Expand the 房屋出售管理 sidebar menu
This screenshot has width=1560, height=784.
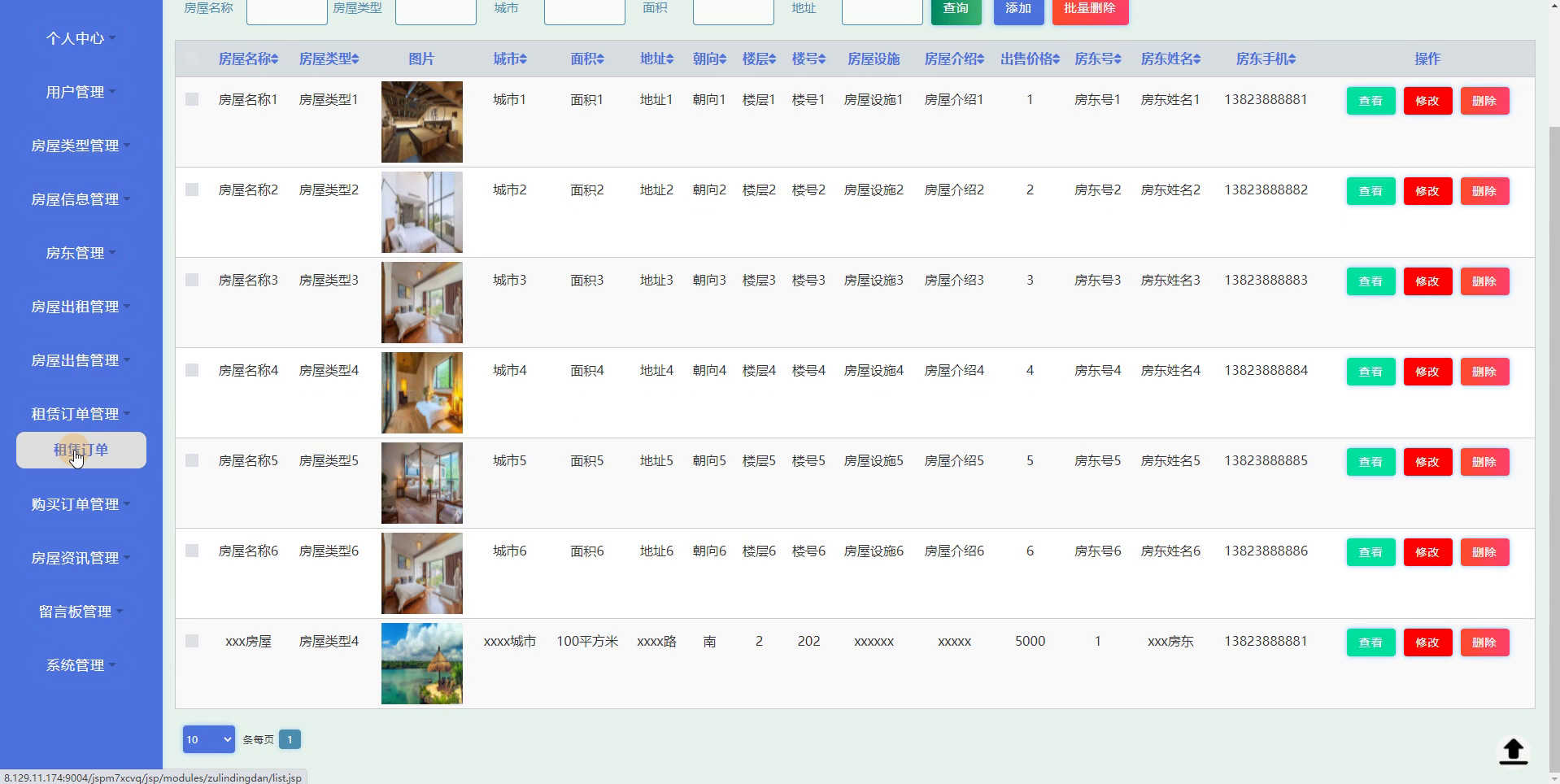(81, 360)
